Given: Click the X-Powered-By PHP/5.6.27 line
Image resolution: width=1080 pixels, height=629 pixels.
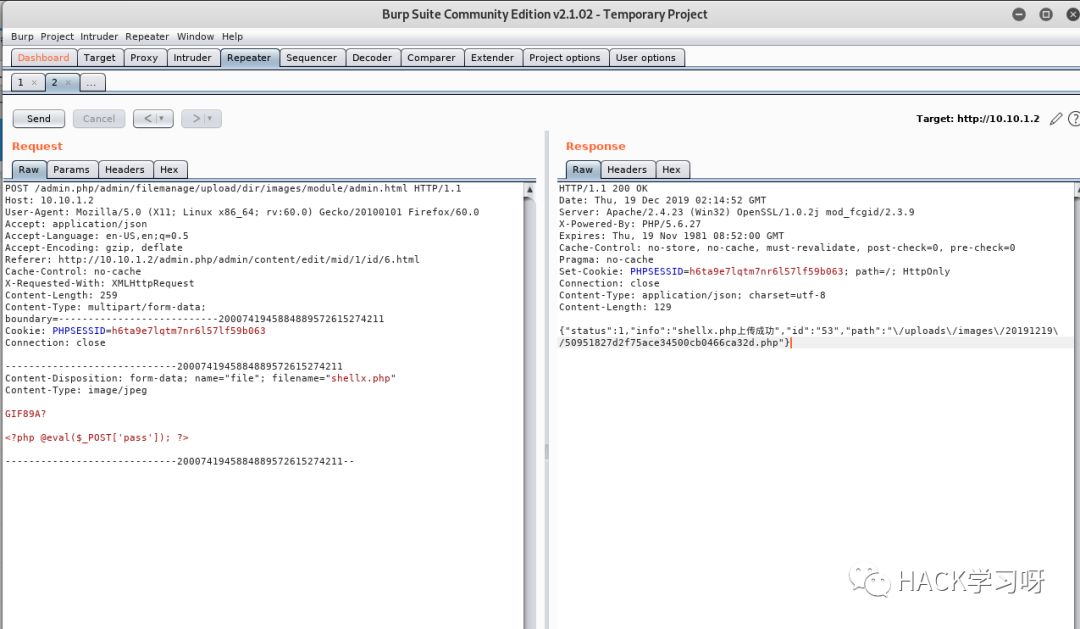Looking at the screenshot, I should point(630,224).
